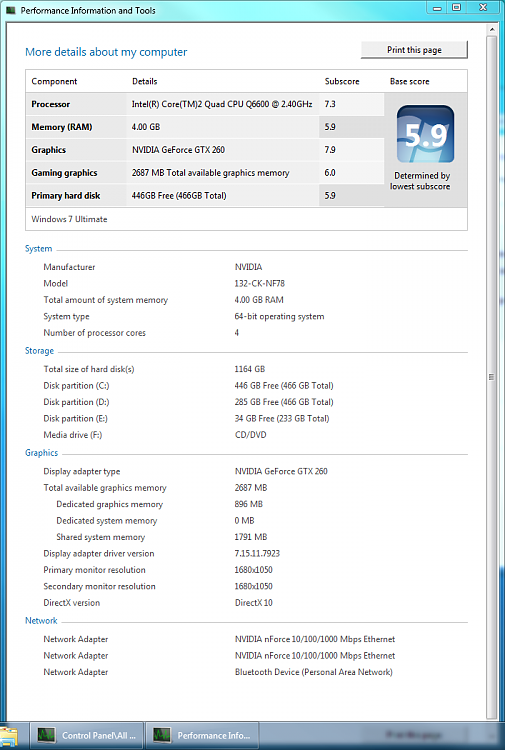Click the Media drive (F:) label
505x750 pixels.
73,435
